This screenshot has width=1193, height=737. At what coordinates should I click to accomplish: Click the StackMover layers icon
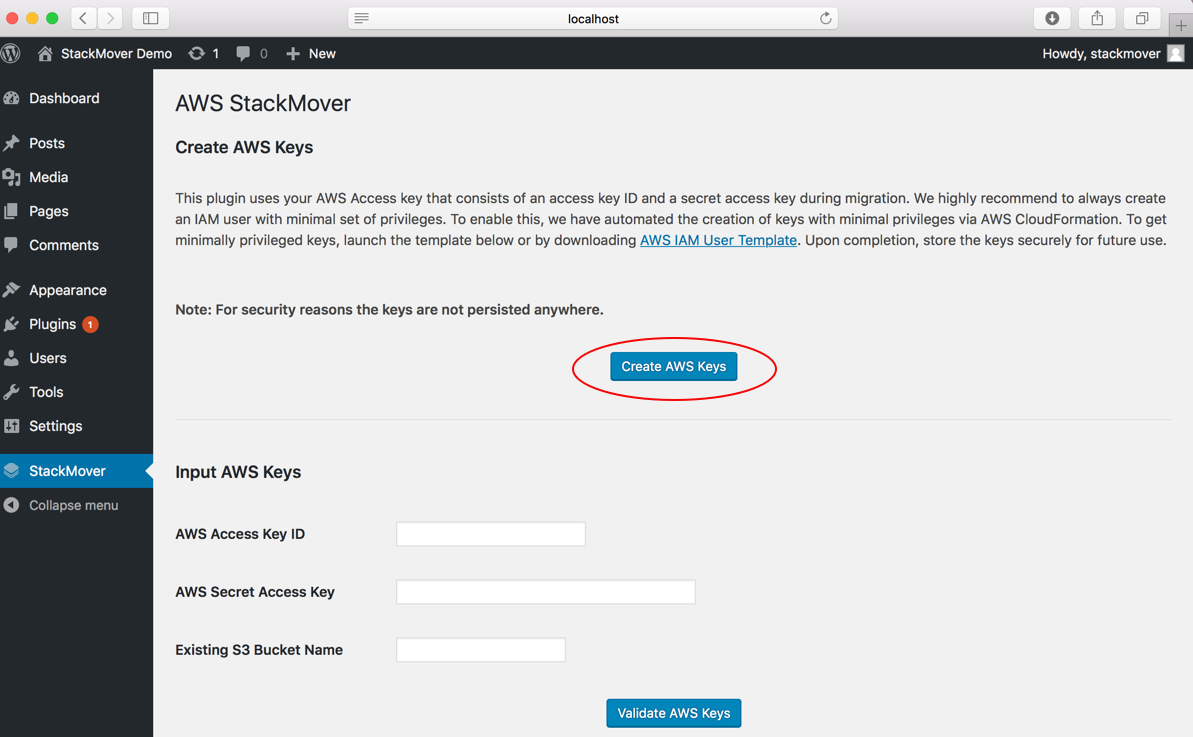point(11,471)
